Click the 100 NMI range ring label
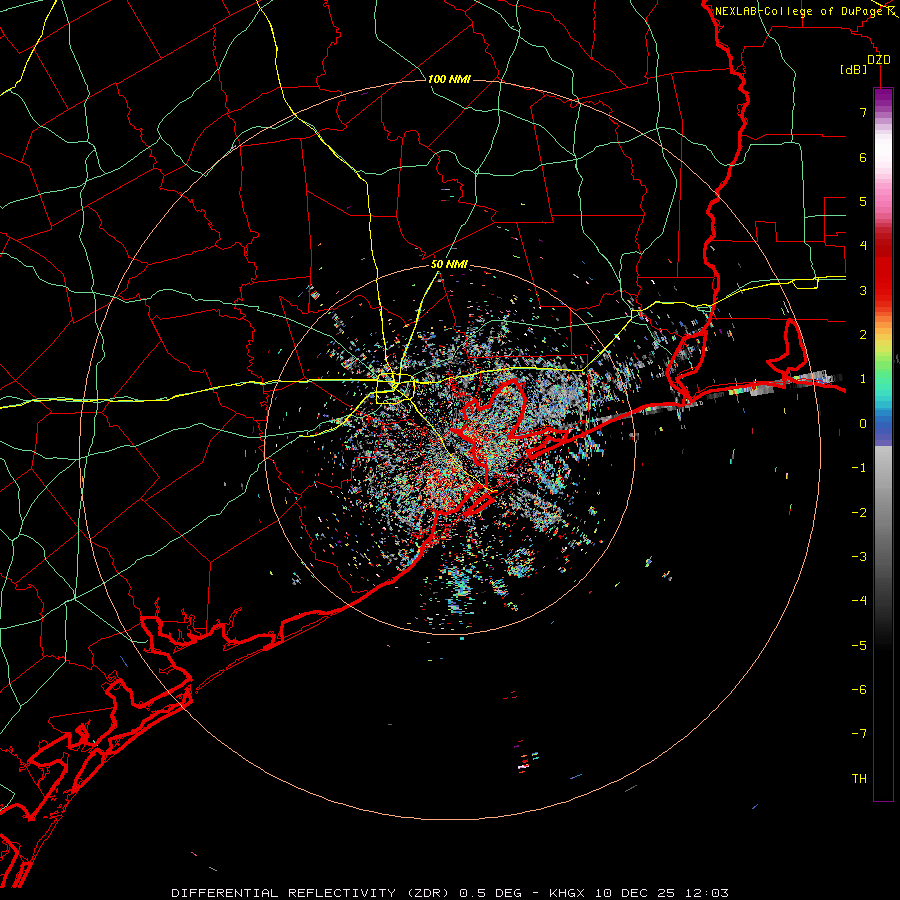This screenshot has height=900, width=900. tap(449, 79)
